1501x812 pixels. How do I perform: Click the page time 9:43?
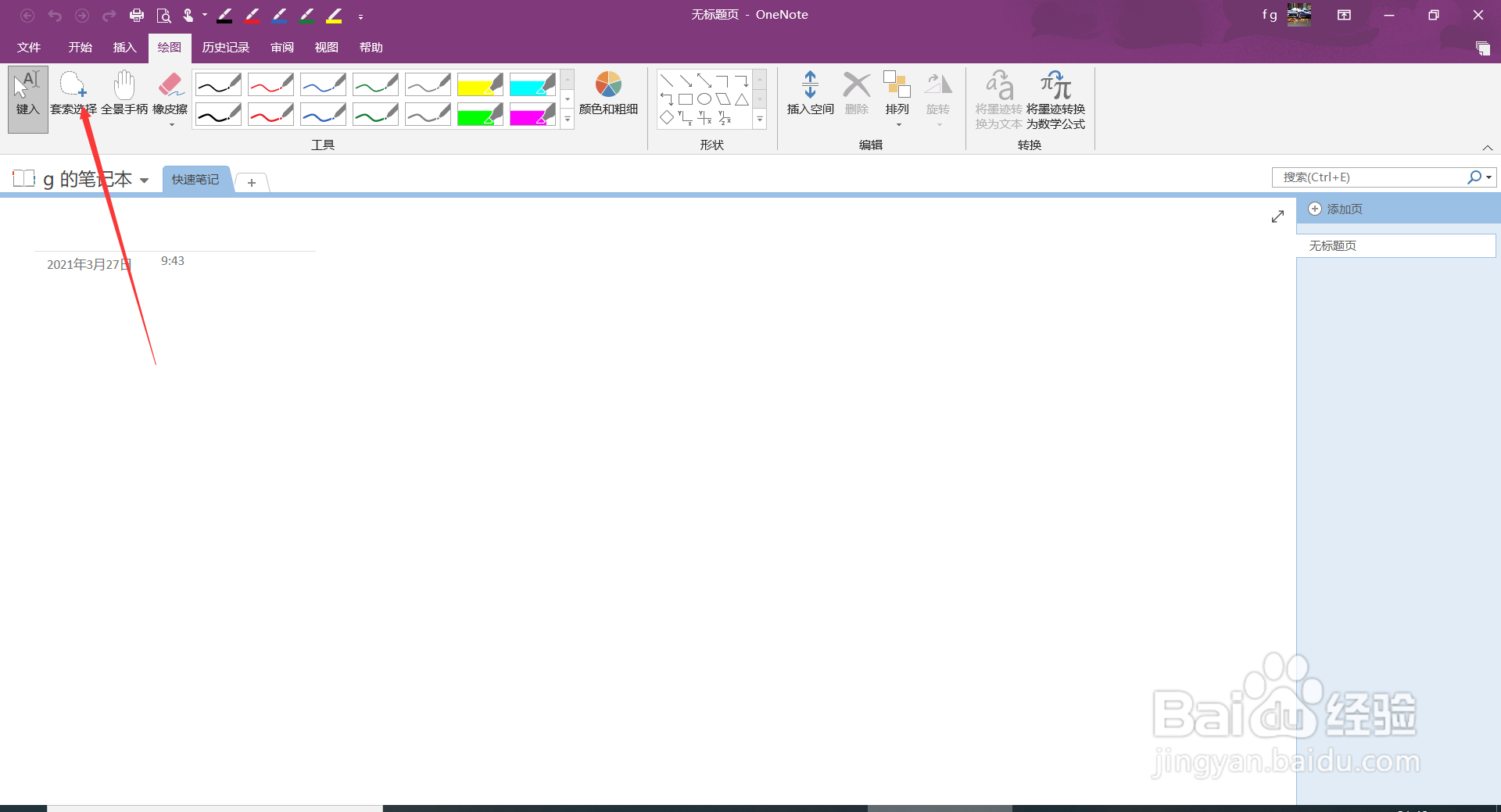(173, 261)
